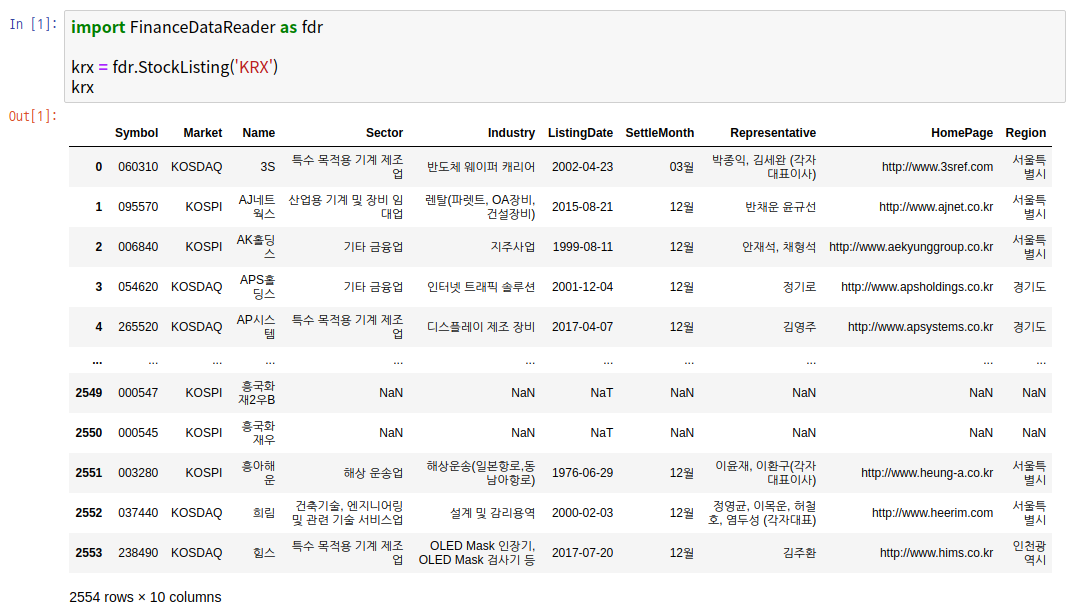
Task: Click the ListingDate column header
Action: pyautogui.click(x=580, y=133)
